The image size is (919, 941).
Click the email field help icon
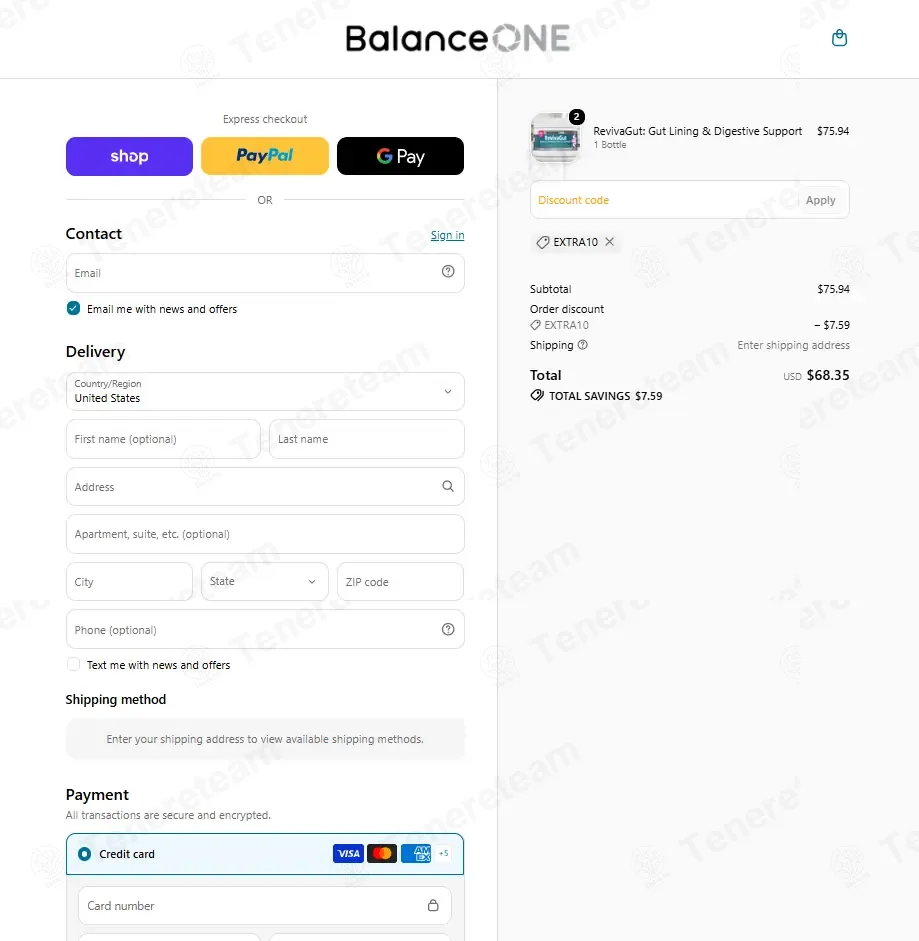click(x=448, y=271)
